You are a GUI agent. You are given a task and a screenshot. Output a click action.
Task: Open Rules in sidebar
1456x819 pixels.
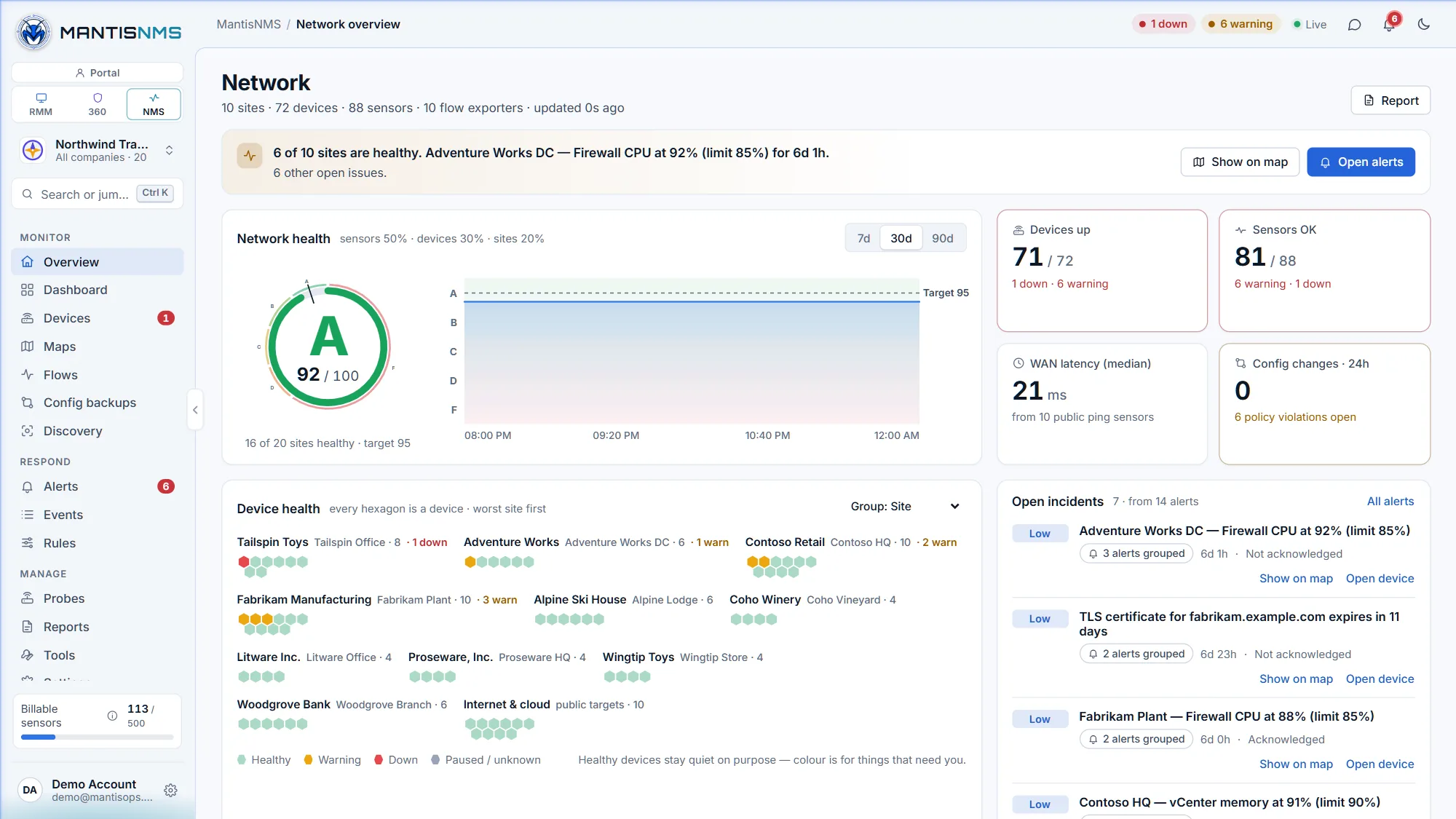(x=98, y=543)
